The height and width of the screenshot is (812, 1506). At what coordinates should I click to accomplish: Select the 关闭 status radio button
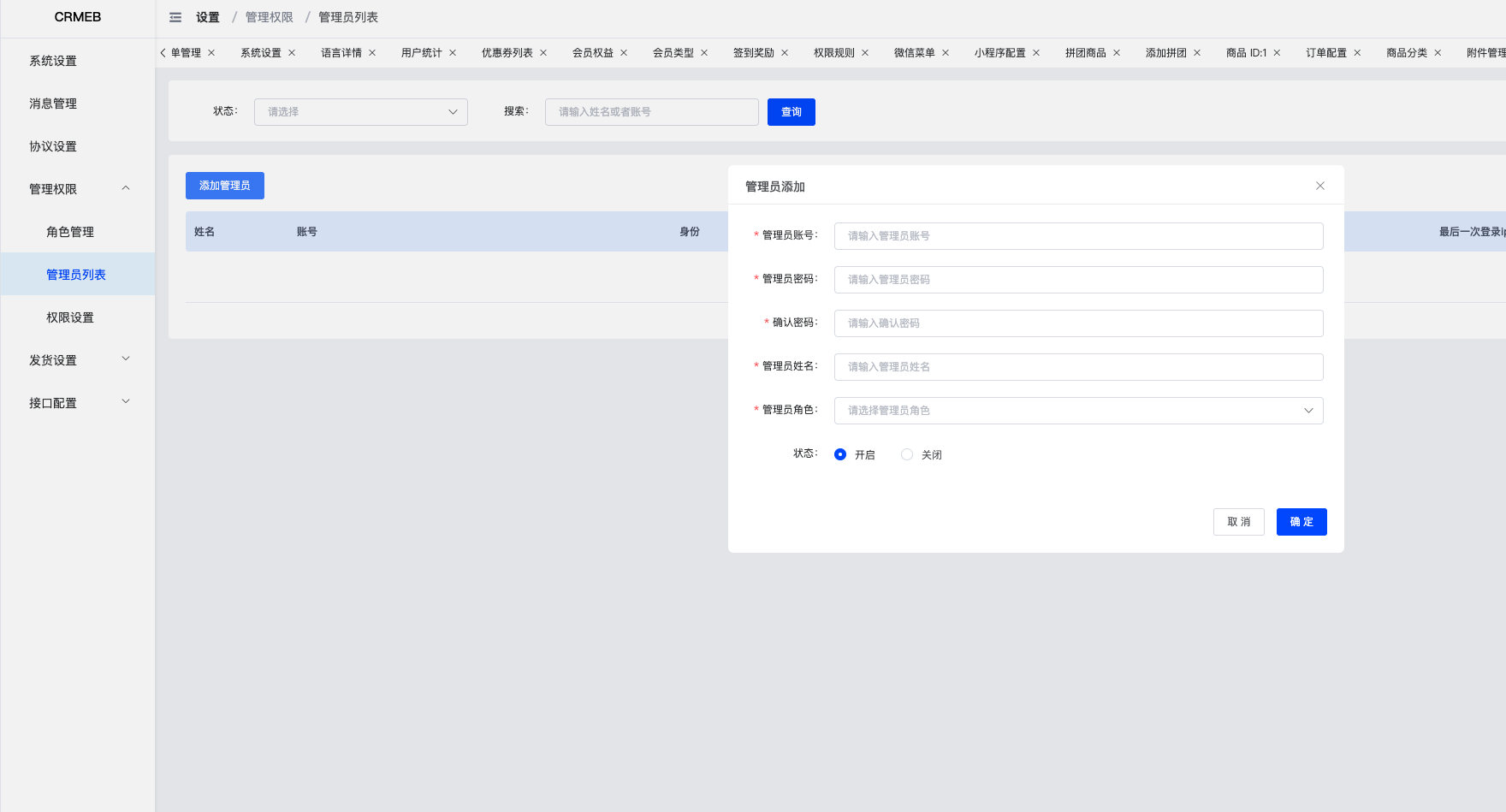point(907,454)
